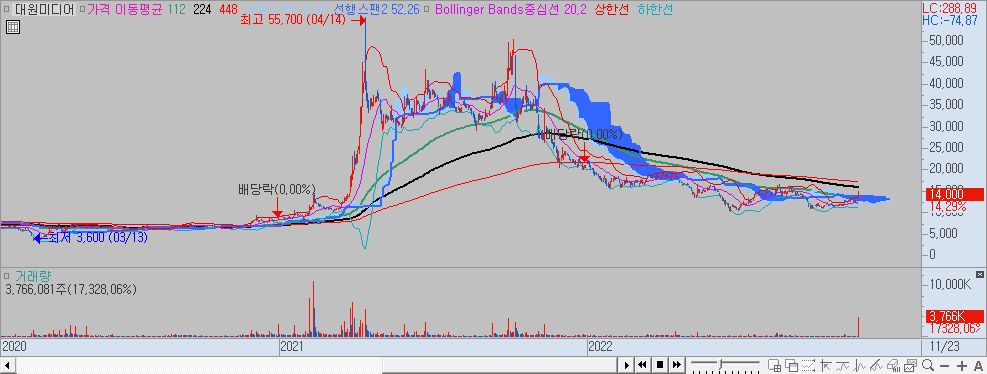Screen dimensions: 987x374
Task: Click the 2020 year axis label
Action: [x=14, y=346]
